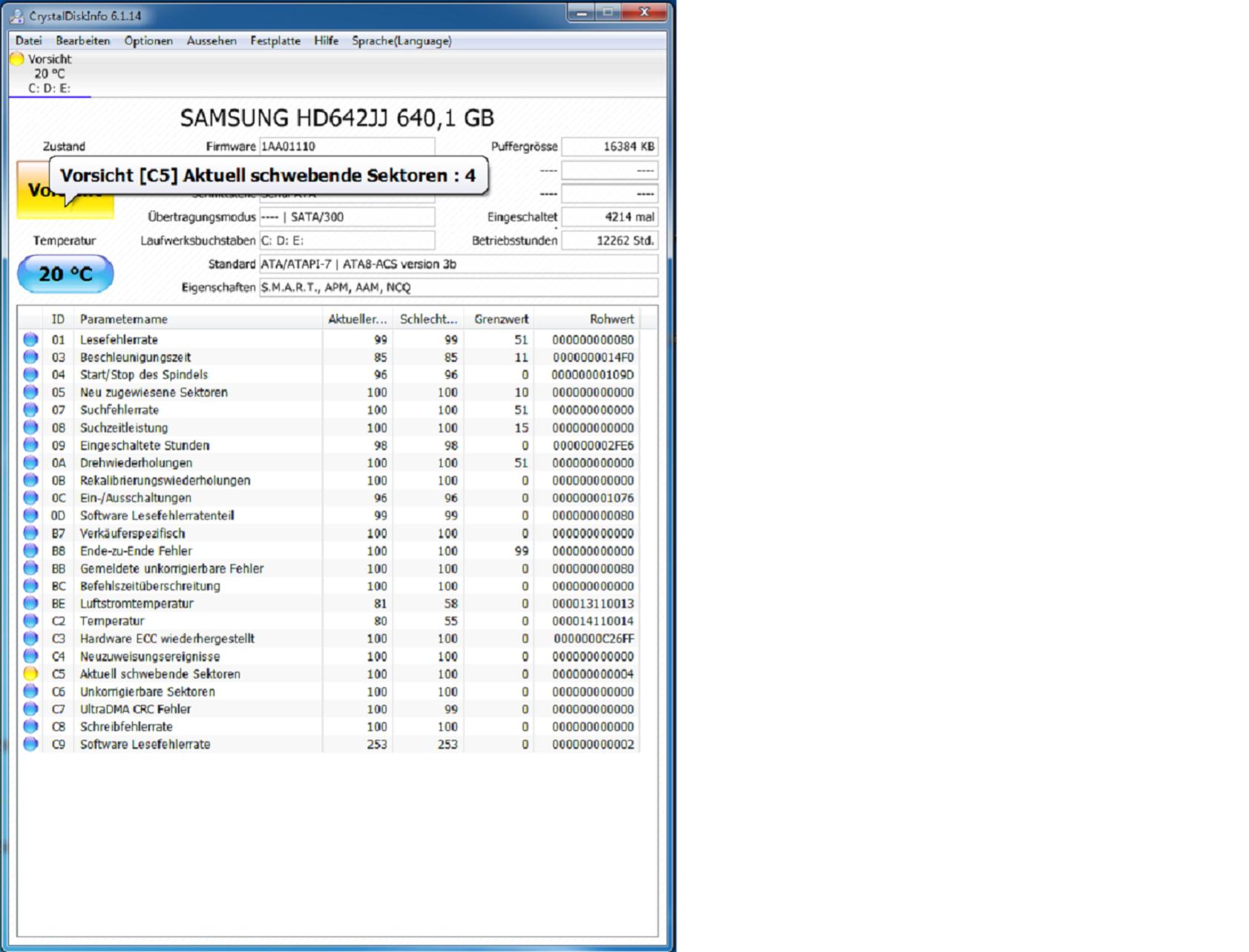Click raw value 000000002FE6 for Eingeschaltete Stunden
The width and height of the screenshot is (1249, 952).
coord(593,445)
